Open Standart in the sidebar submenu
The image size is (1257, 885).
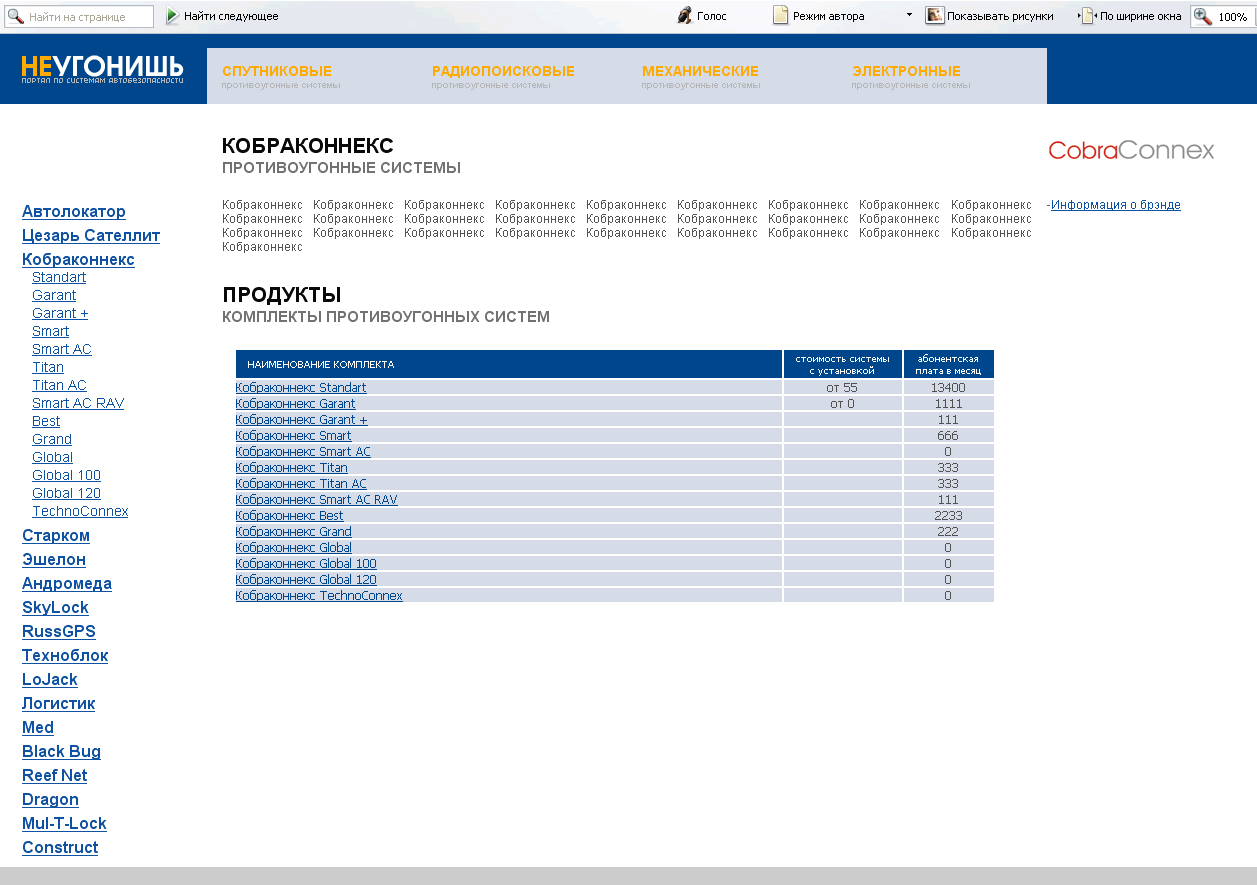coord(59,277)
